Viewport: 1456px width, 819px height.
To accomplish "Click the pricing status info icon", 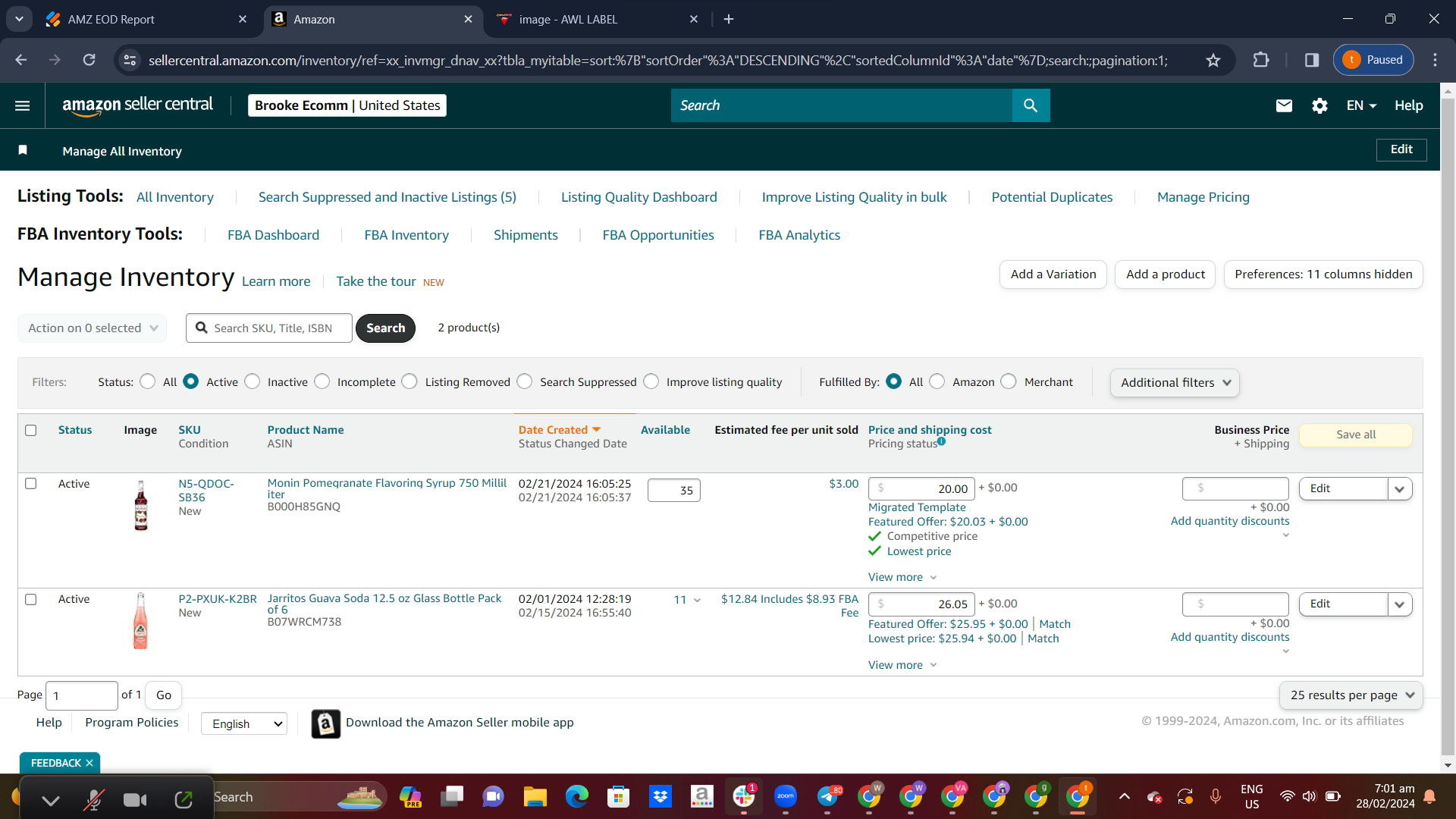I will (x=941, y=441).
